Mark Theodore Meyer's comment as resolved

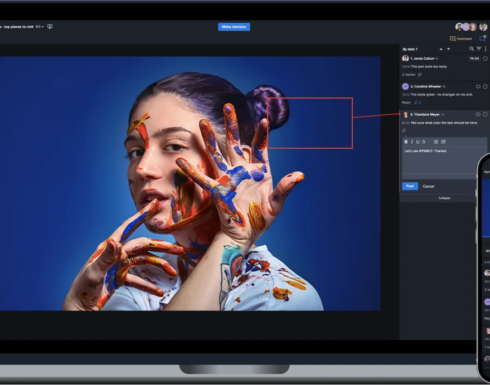[485, 114]
